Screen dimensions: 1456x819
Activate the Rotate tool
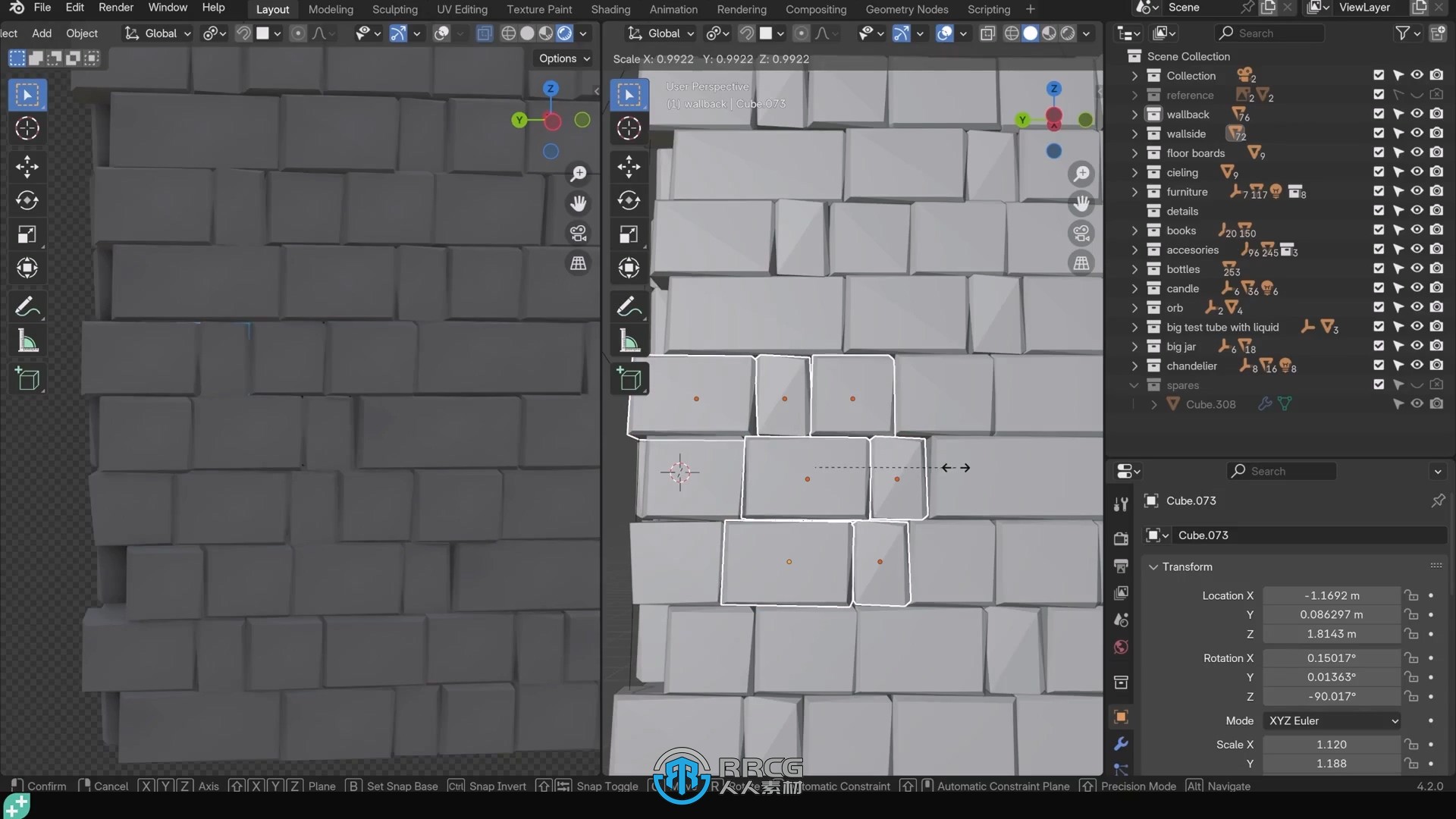click(27, 200)
